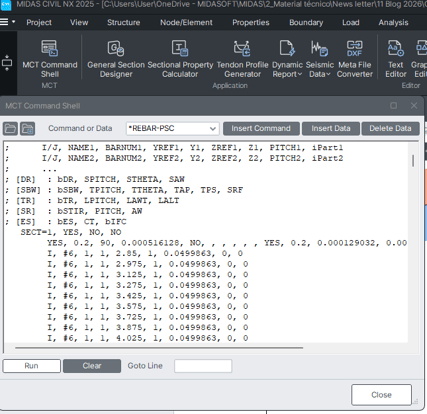This screenshot has height=414, width=427.
Task: Click the line containing 3.275 value
Action: click(x=148, y=285)
